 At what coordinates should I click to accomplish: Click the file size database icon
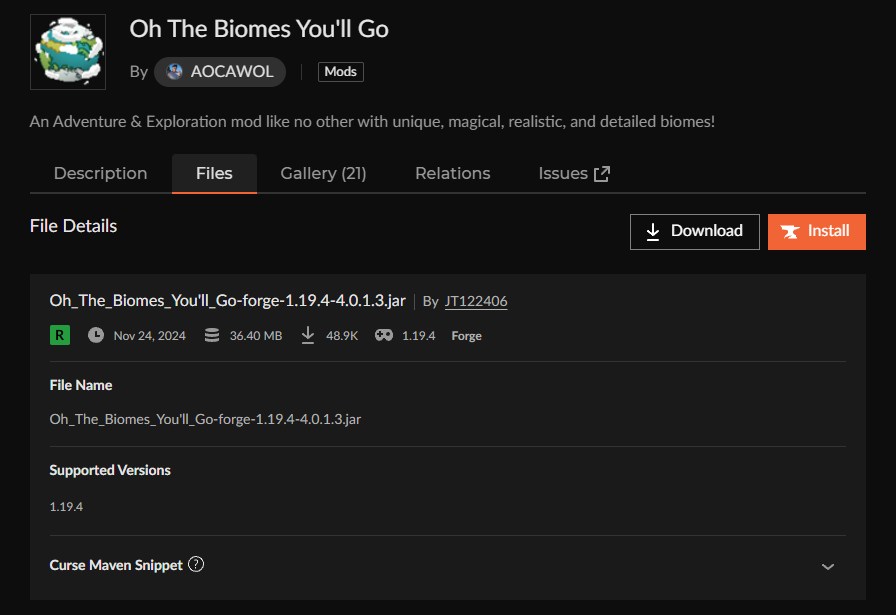point(211,335)
